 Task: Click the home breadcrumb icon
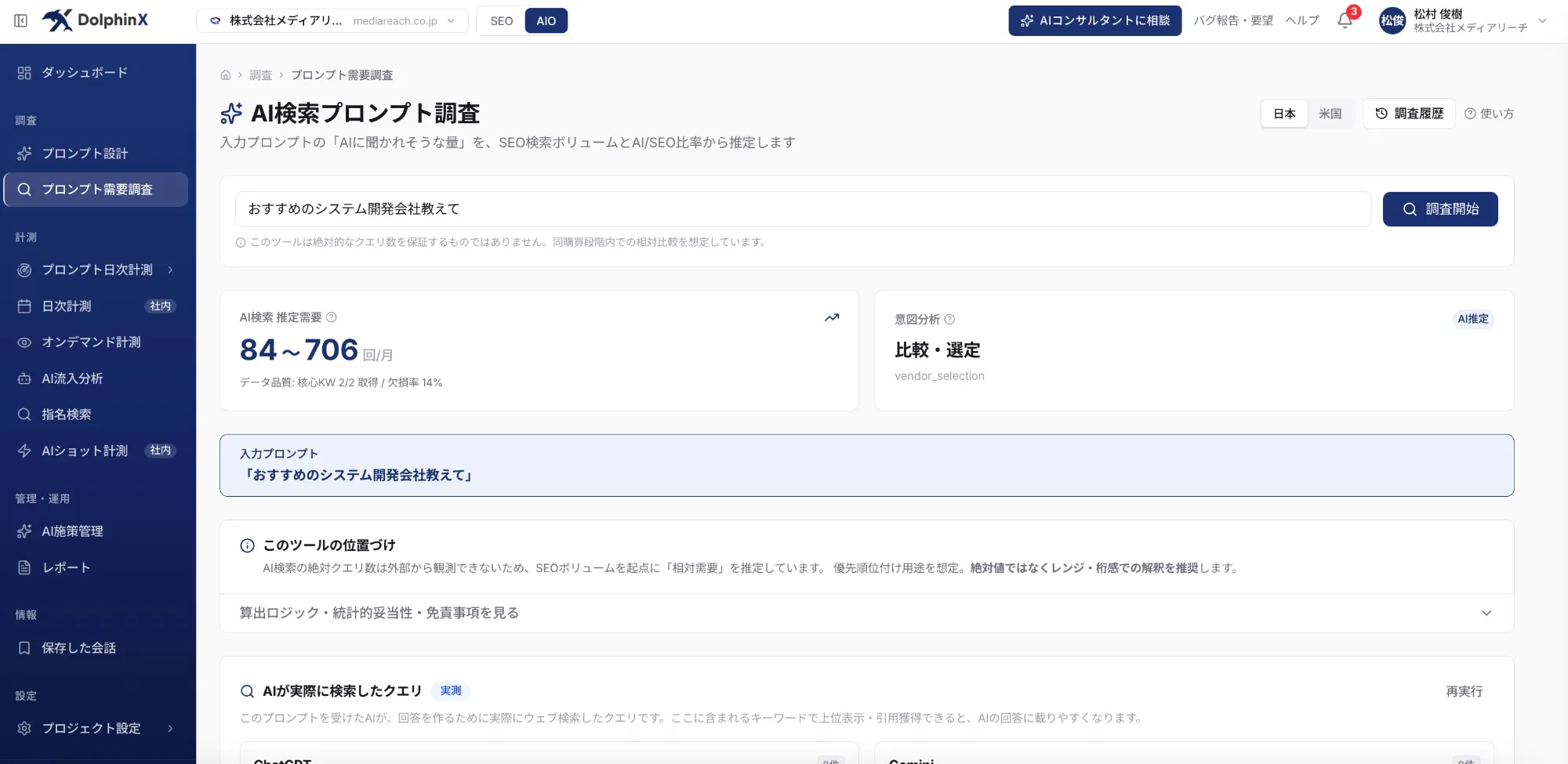[x=226, y=75]
